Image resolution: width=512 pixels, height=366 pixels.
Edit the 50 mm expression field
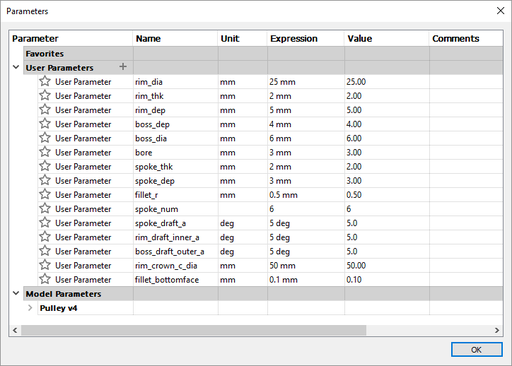tap(306, 265)
